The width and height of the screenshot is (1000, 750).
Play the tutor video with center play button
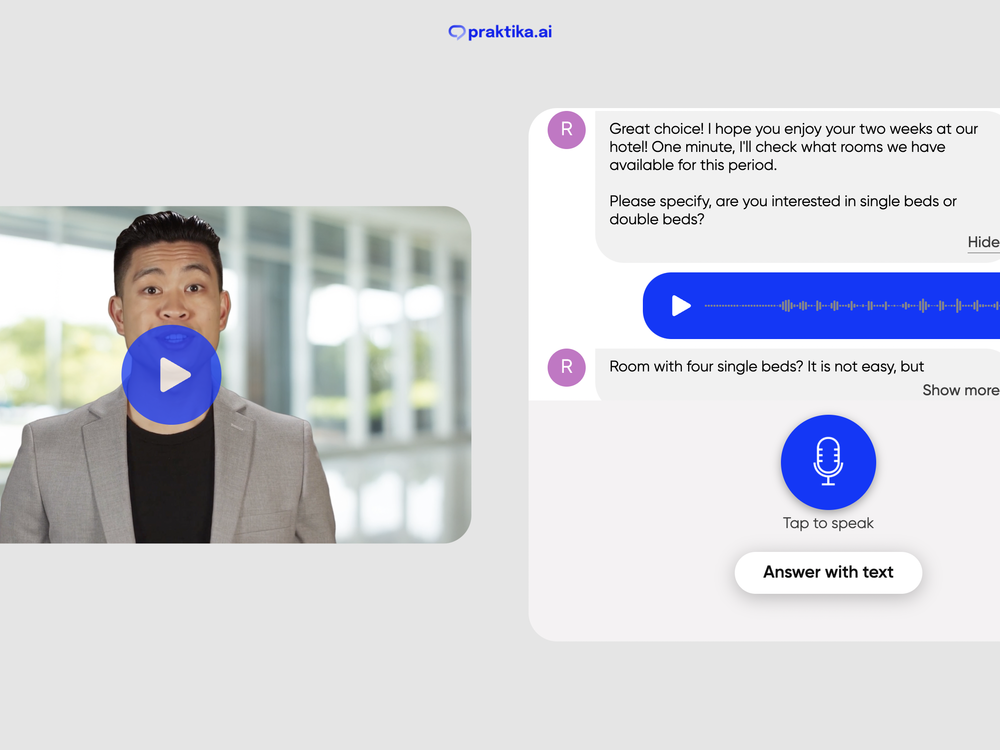[x=171, y=375]
